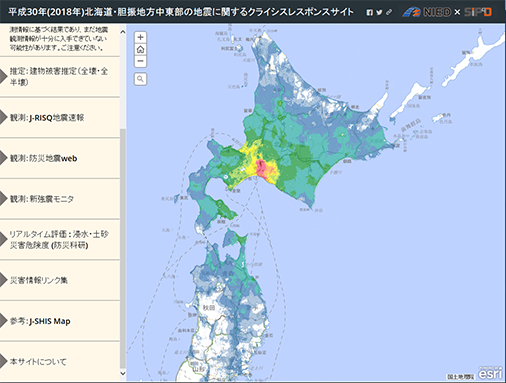This screenshot has width=506, height=383.
Task: Expand the 観測:防災地震web section
Action: 60,158
